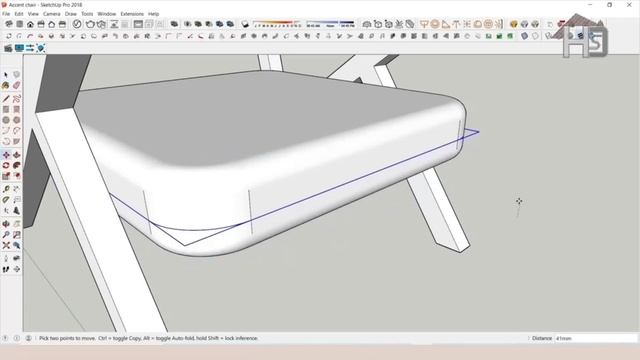Open the Camera menu
This screenshot has width=640, height=360.
pyautogui.click(x=52, y=14)
